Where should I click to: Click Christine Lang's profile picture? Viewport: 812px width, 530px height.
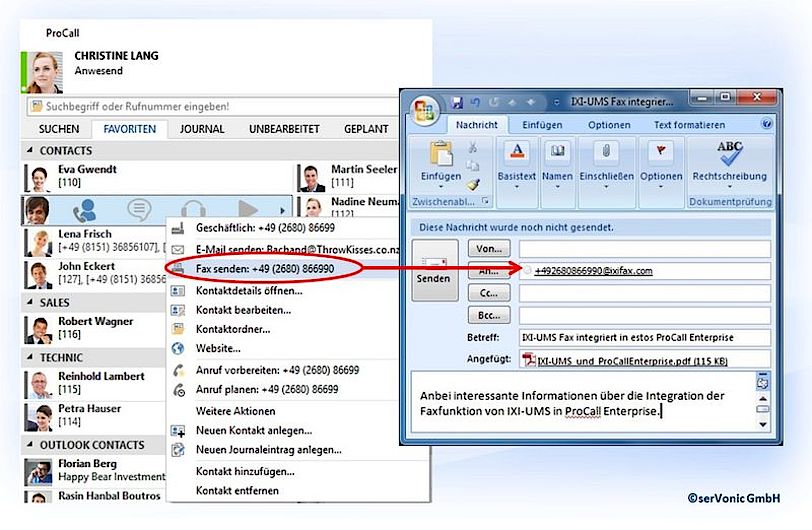45,72
